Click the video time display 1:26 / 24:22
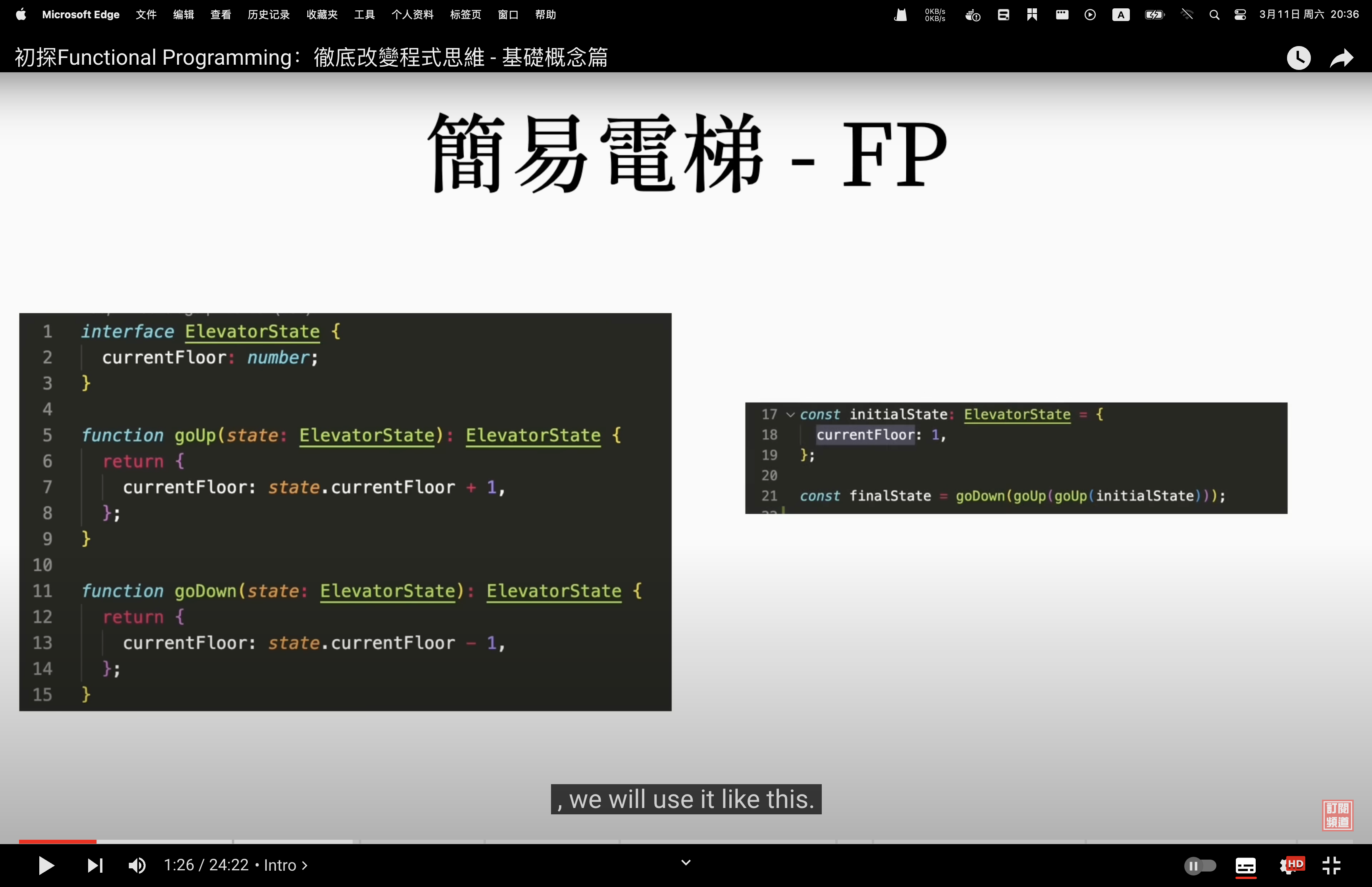This screenshot has width=1372, height=887. click(x=206, y=865)
